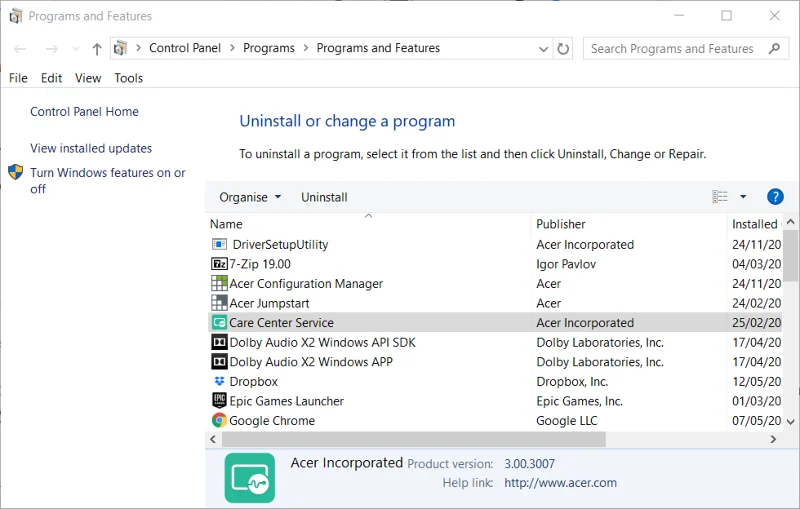Click install date 12/05/20 cell
Image resolution: width=800 pixels, height=509 pixels.
point(756,381)
